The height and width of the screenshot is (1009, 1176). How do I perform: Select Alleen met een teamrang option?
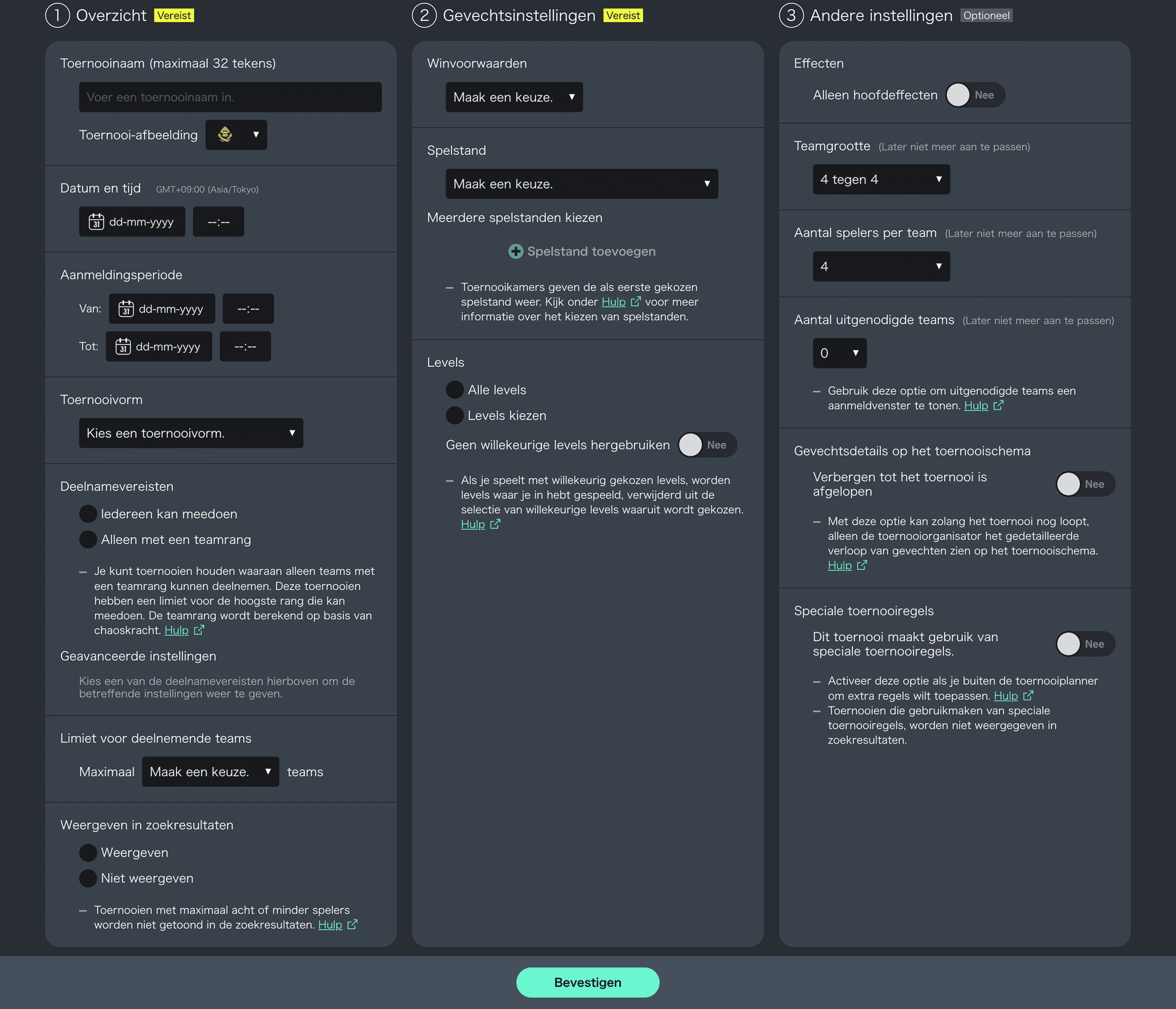click(88, 539)
